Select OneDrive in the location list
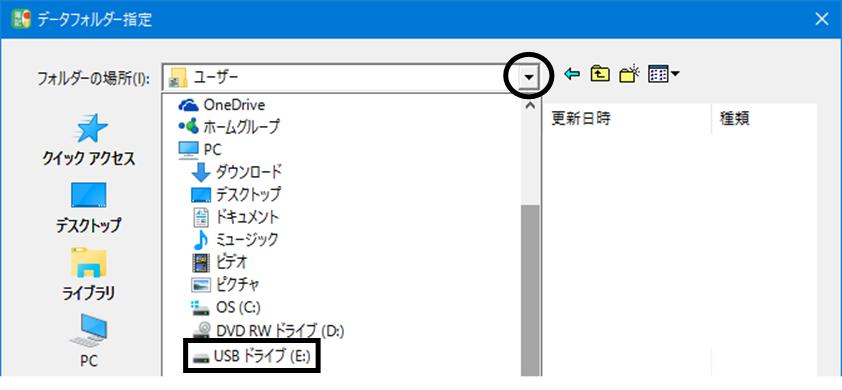Screen dimensions: 842x390 pyautogui.click(x=222, y=105)
